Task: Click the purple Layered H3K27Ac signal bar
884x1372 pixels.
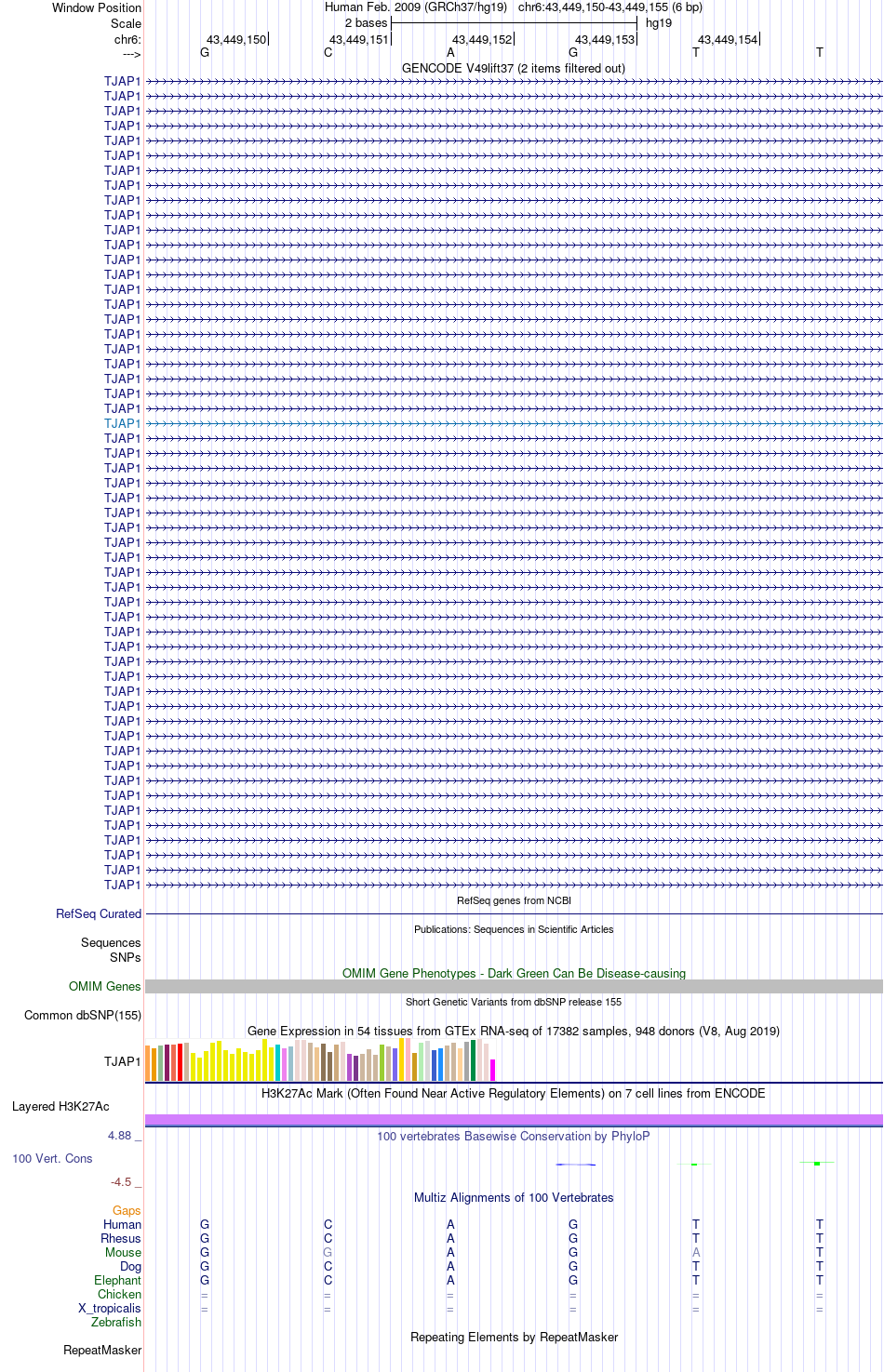Action: click(x=514, y=1120)
